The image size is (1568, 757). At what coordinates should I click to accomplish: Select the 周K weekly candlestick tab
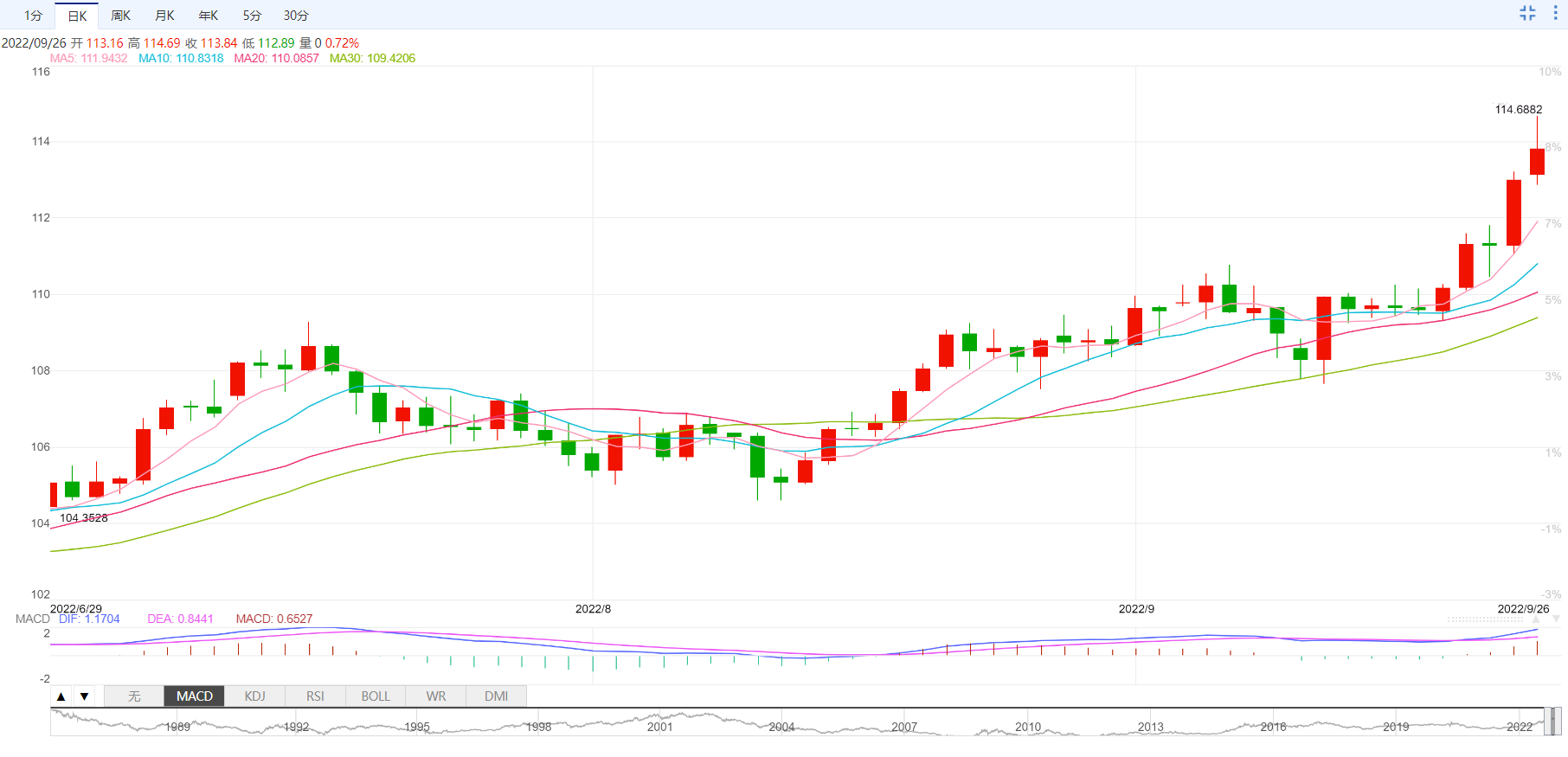[x=120, y=16]
